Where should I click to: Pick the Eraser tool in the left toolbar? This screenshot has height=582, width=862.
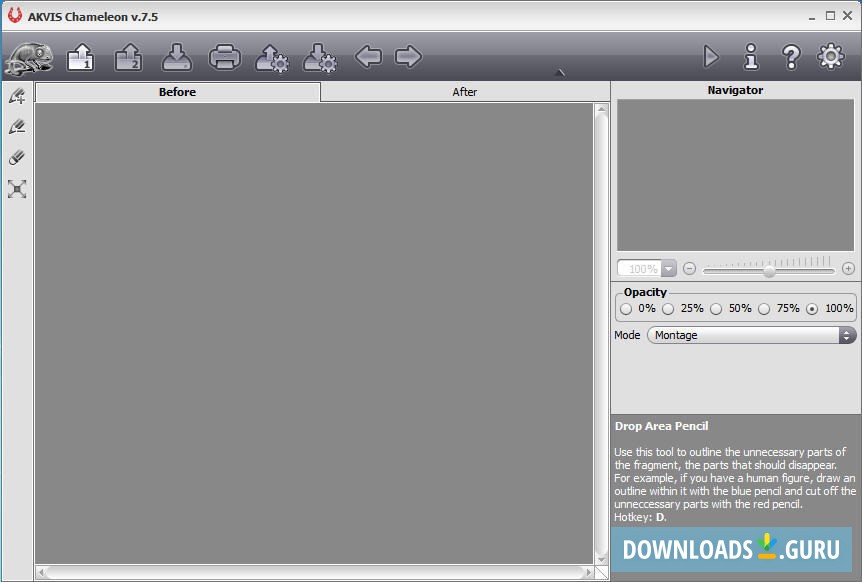pos(16,158)
